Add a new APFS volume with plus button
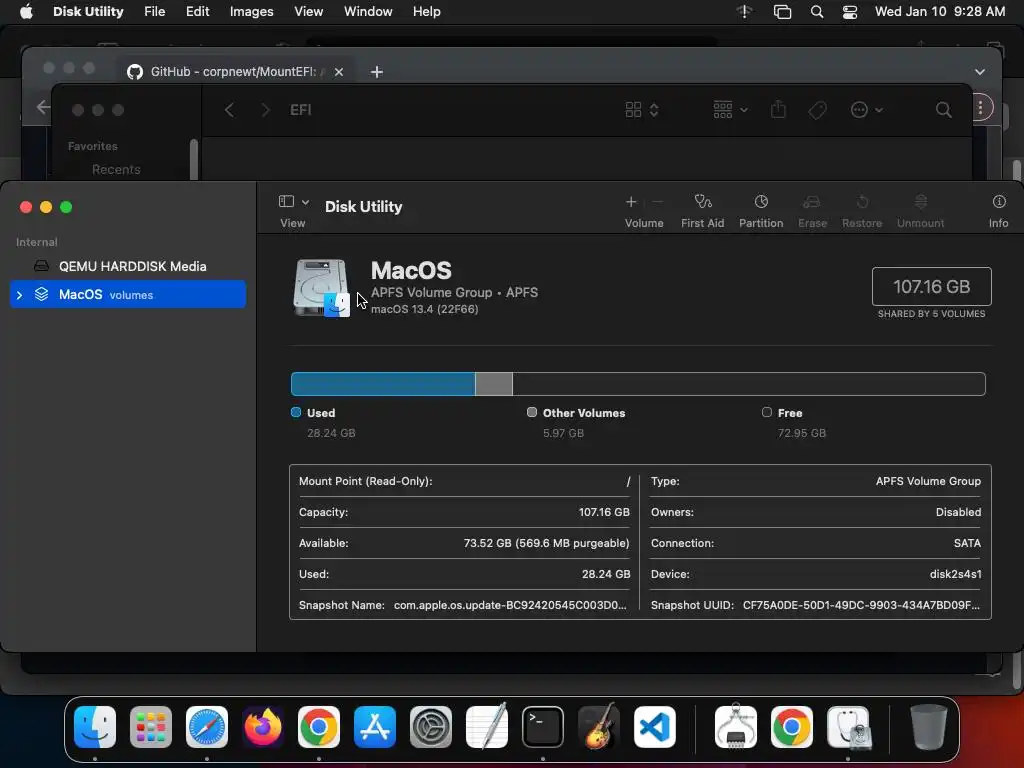The width and height of the screenshot is (1024, 768). point(631,202)
